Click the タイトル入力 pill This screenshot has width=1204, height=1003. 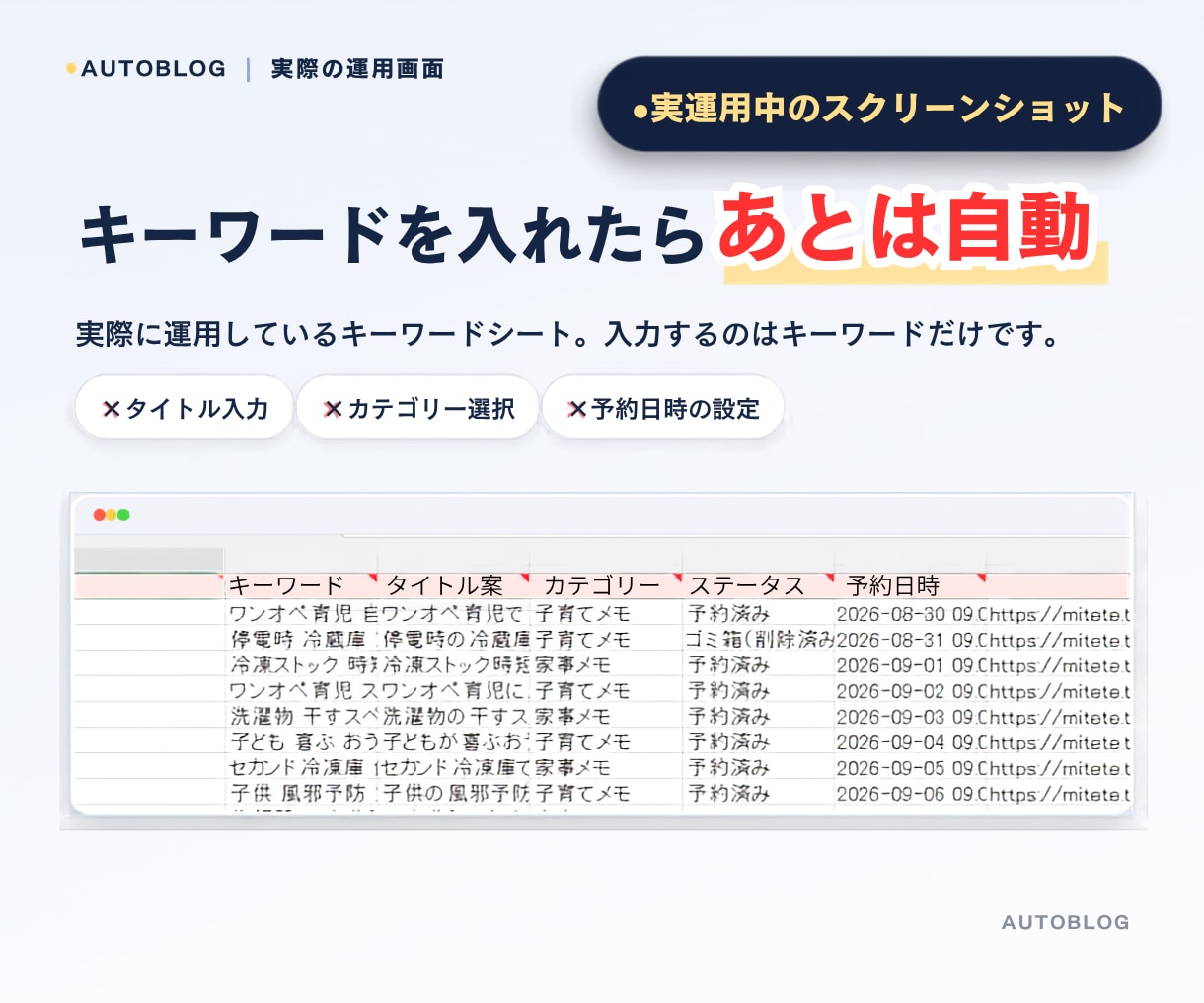pos(185,408)
